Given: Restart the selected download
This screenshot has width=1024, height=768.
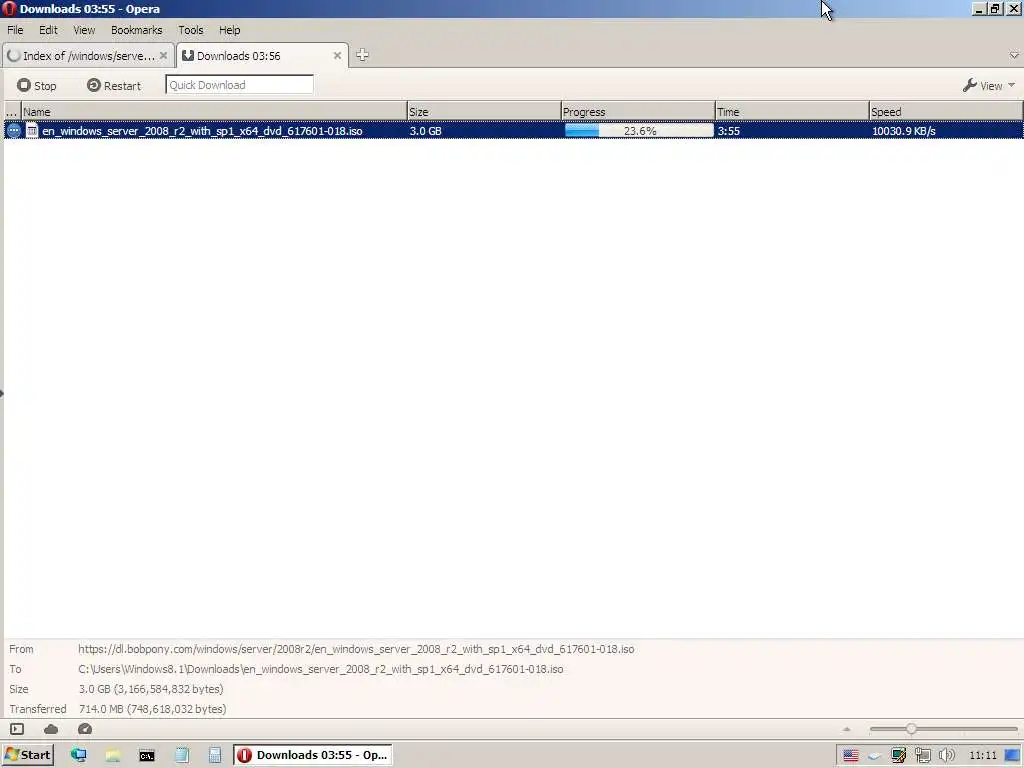Looking at the screenshot, I should (114, 86).
